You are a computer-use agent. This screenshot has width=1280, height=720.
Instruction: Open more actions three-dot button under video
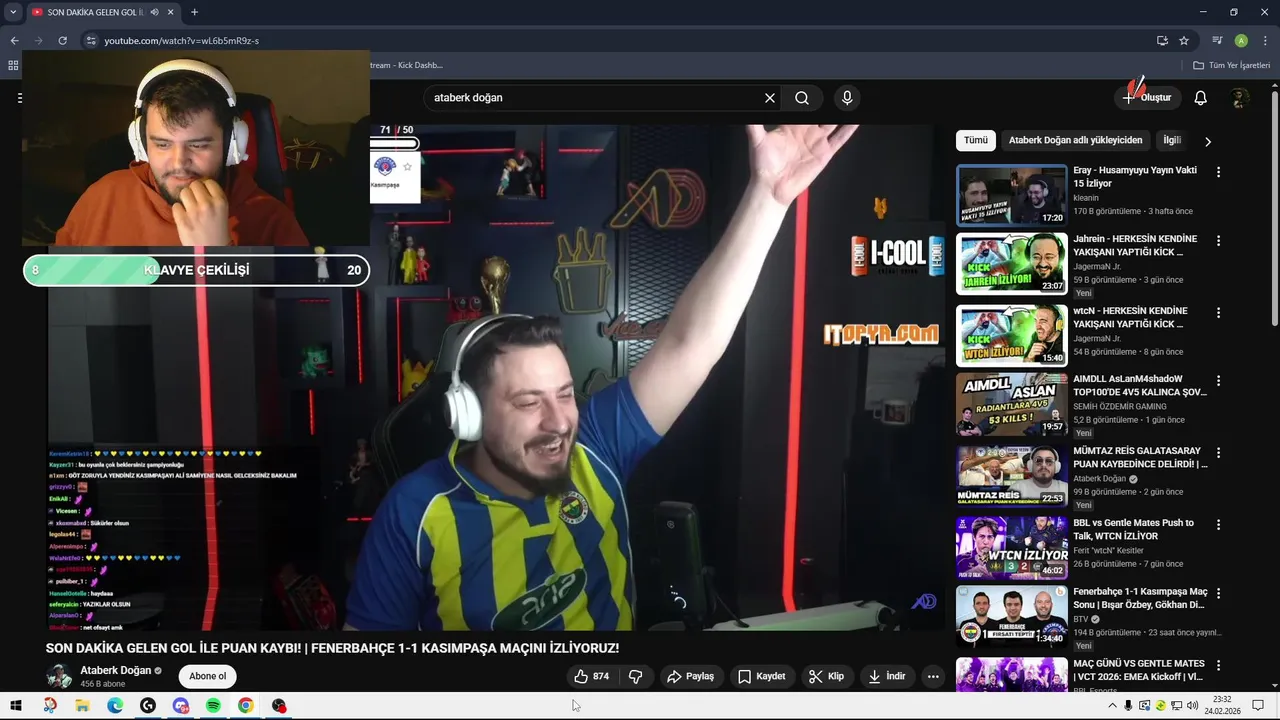(933, 677)
